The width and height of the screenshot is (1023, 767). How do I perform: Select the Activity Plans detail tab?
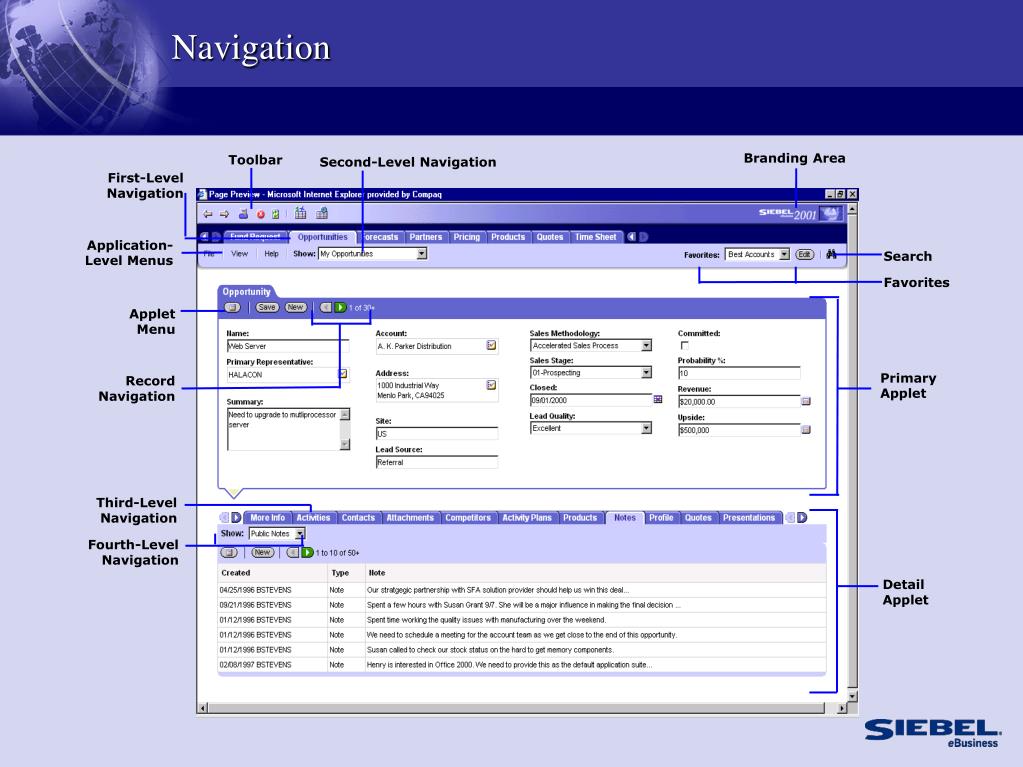coord(527,518)
